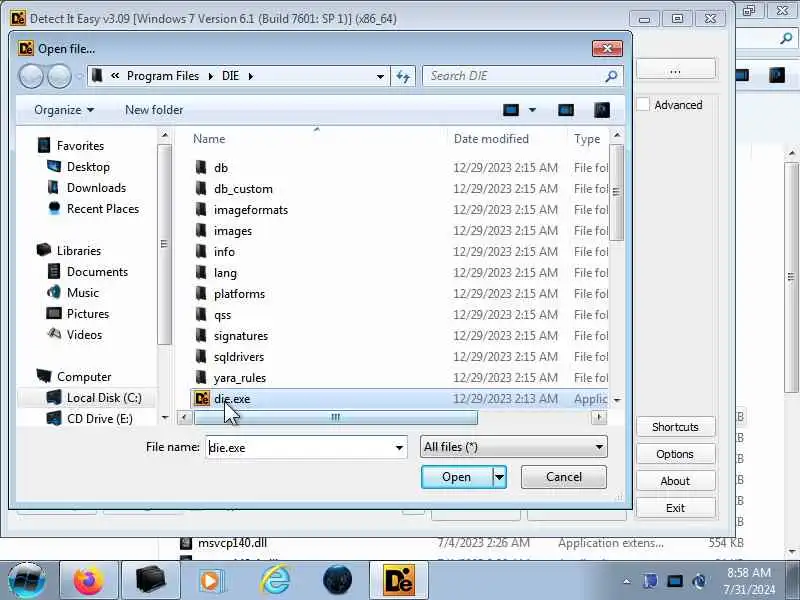The image size is (800, 600).
Task: Click Exit in Detect It Easy
Action: coord(675,508)
